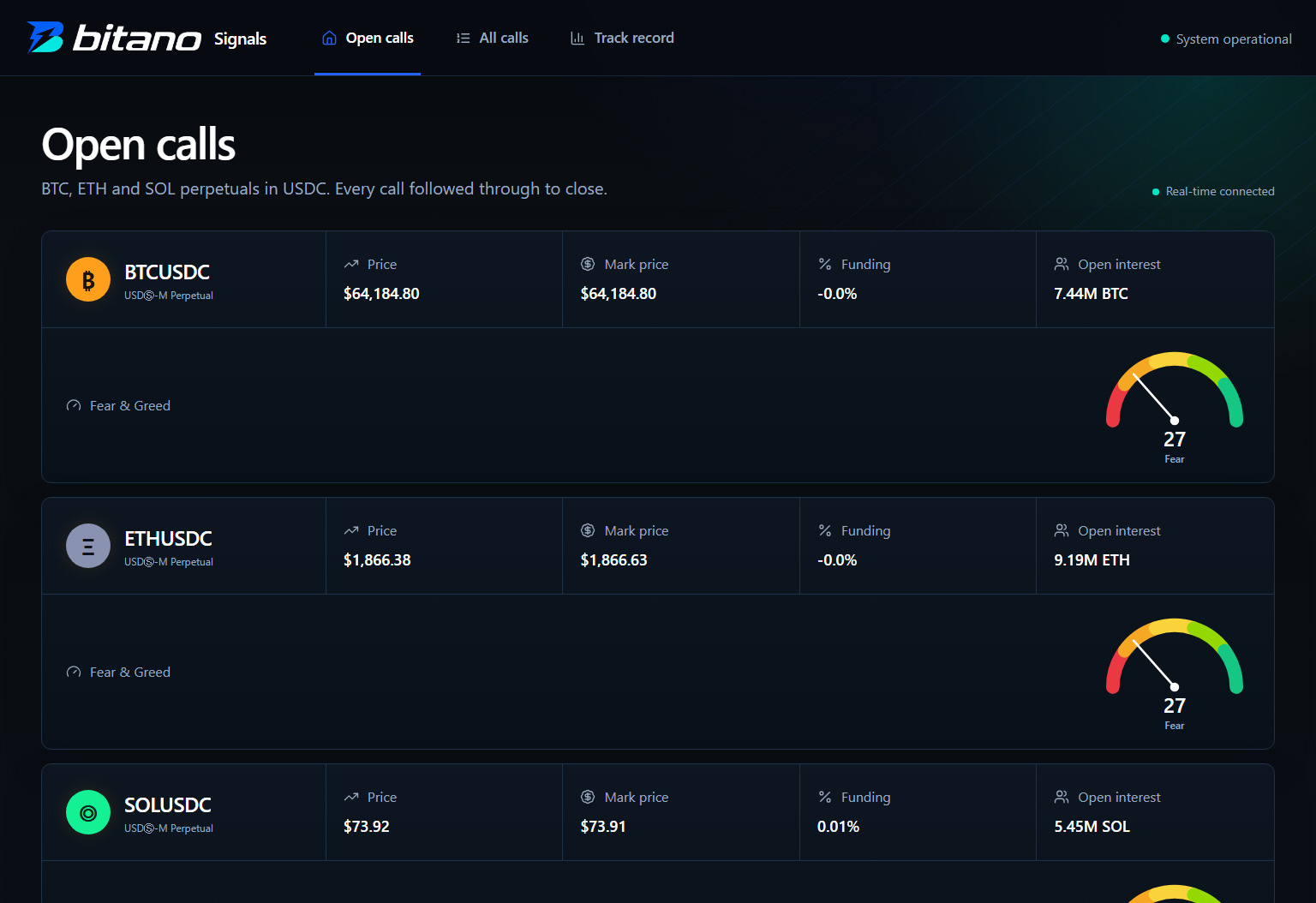
Task: Click the bar chart icon beside Track record
Action: point(578,39)
